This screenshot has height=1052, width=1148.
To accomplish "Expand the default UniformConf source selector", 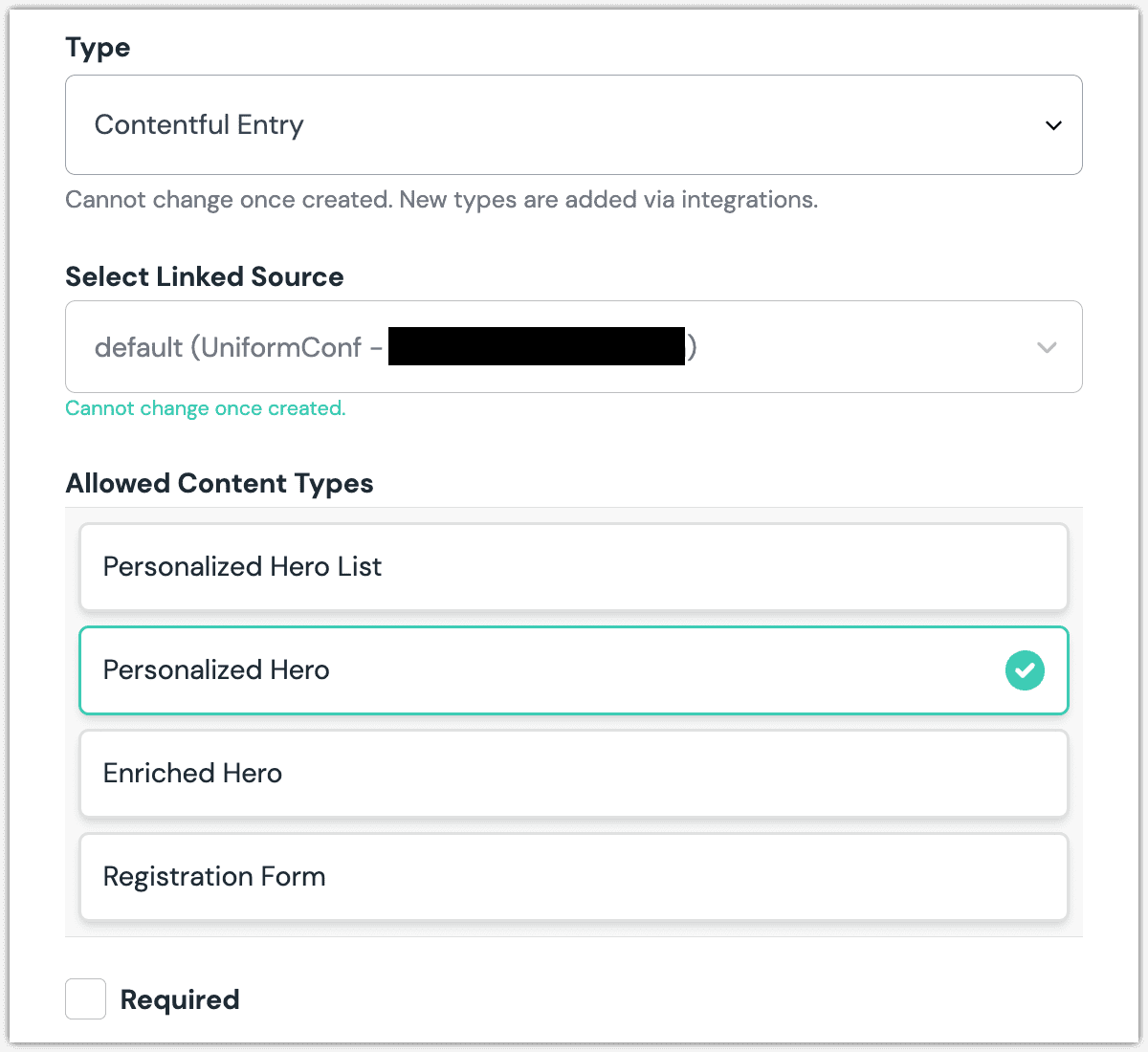I will 573,347.
